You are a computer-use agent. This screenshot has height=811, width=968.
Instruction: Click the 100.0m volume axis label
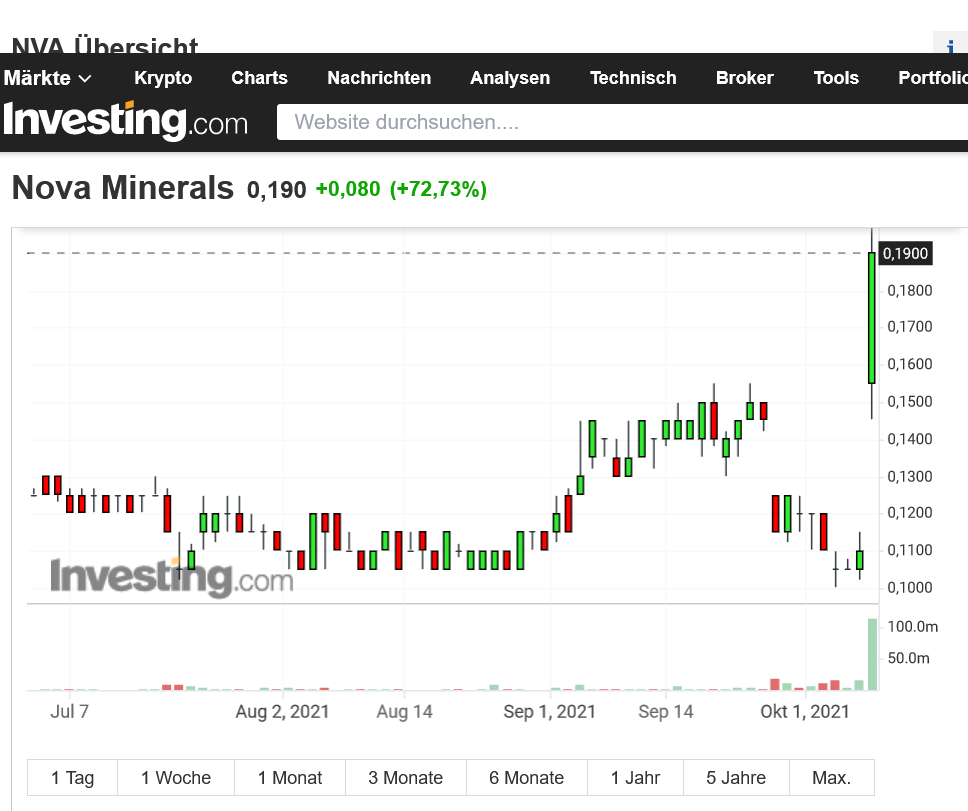pos(912,627)
